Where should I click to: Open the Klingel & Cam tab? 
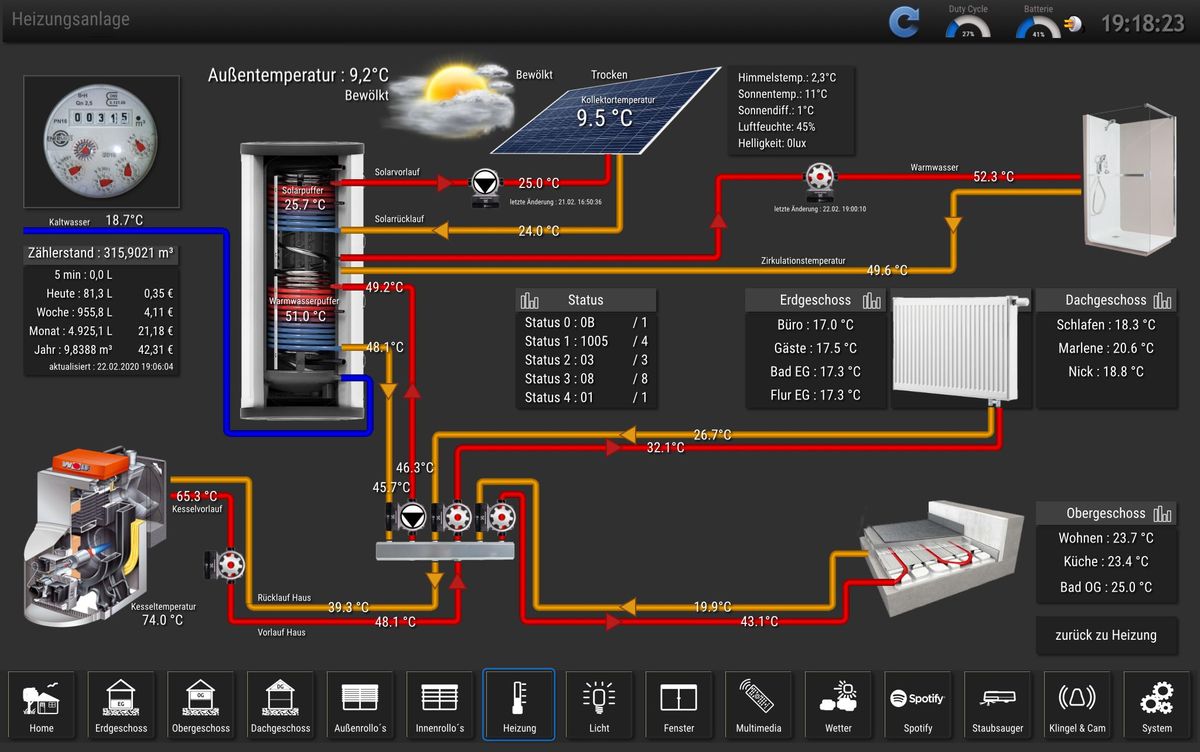click(1077, 706)
